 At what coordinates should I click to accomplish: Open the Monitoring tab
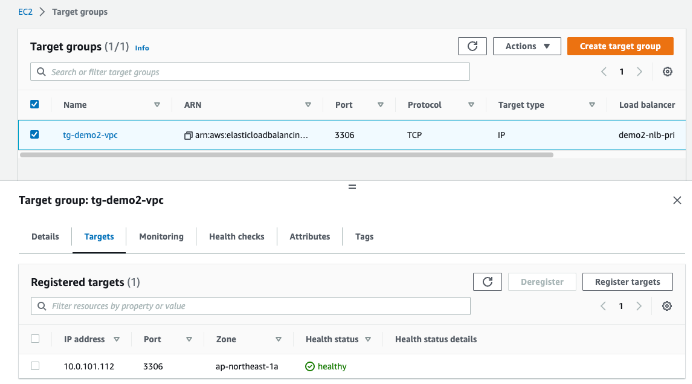click(x=161, y=237)
